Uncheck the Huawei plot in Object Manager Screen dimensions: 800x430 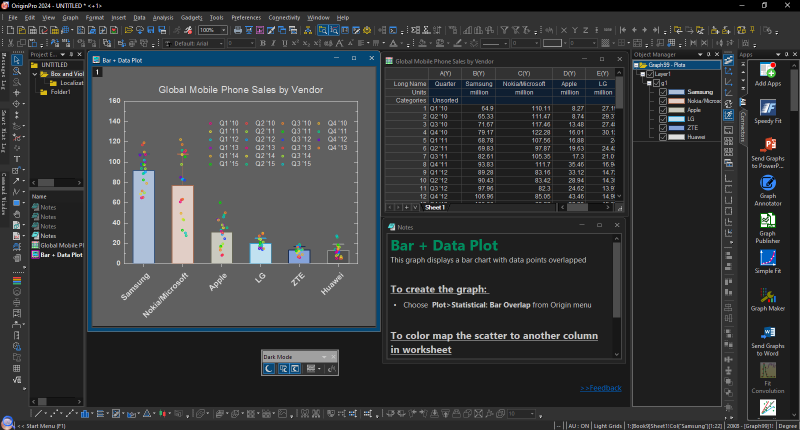662,136
